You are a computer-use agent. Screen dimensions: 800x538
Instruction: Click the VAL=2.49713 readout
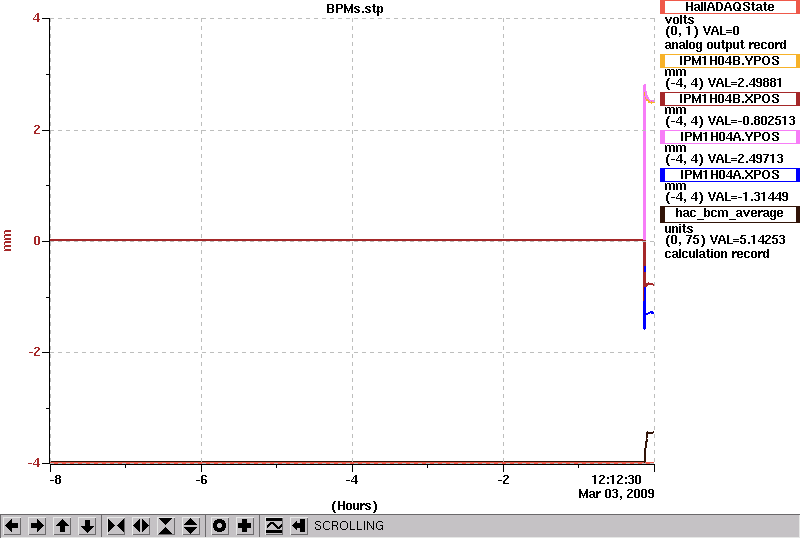pos(743,159)
